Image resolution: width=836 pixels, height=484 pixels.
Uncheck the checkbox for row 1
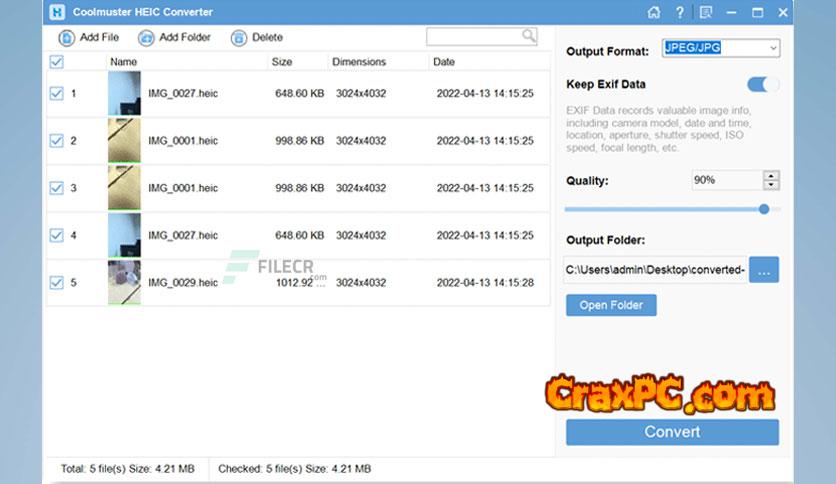pyautogui.click(x=56, y=94)
